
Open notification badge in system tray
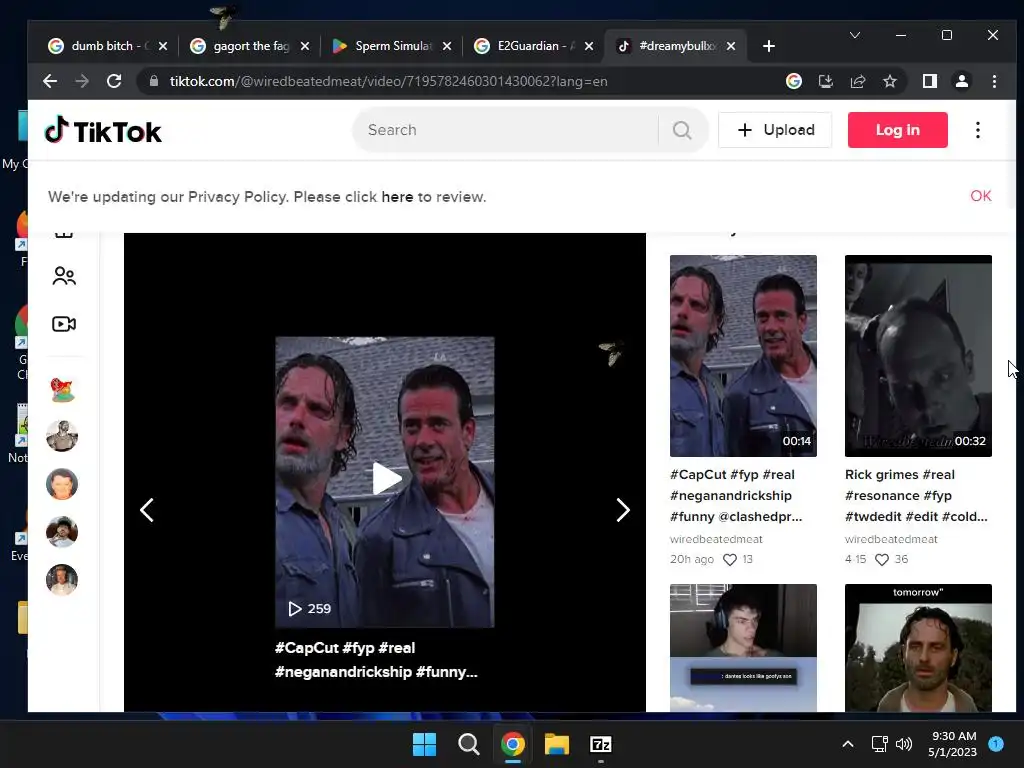click(996, 744)
